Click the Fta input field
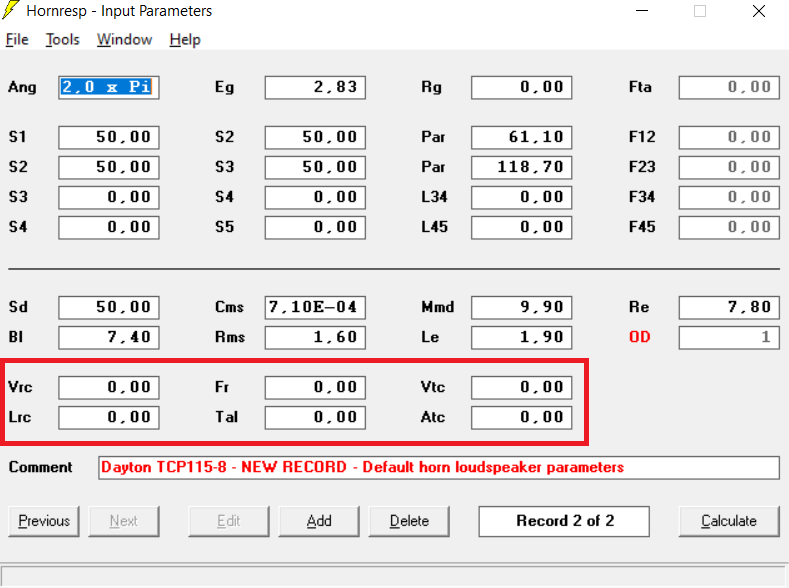789x588 pixels. pos(729,88)
